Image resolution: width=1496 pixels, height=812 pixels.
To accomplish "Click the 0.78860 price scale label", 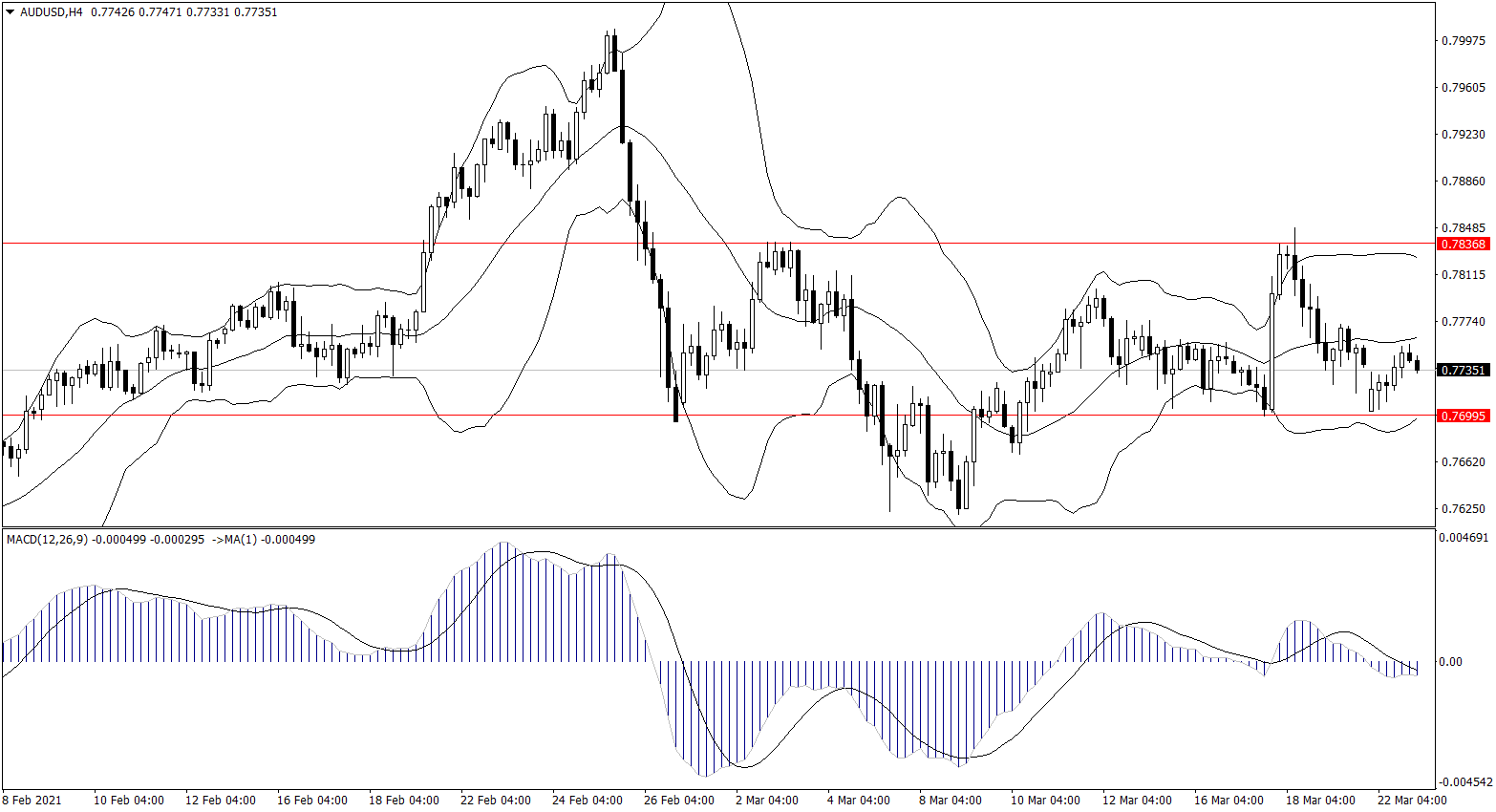I will click(x=1463, y=182).
